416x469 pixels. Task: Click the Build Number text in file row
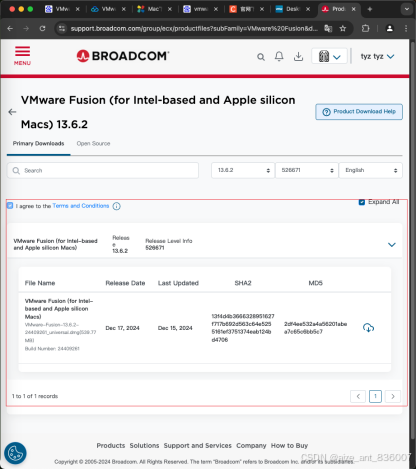coord(52,349)
